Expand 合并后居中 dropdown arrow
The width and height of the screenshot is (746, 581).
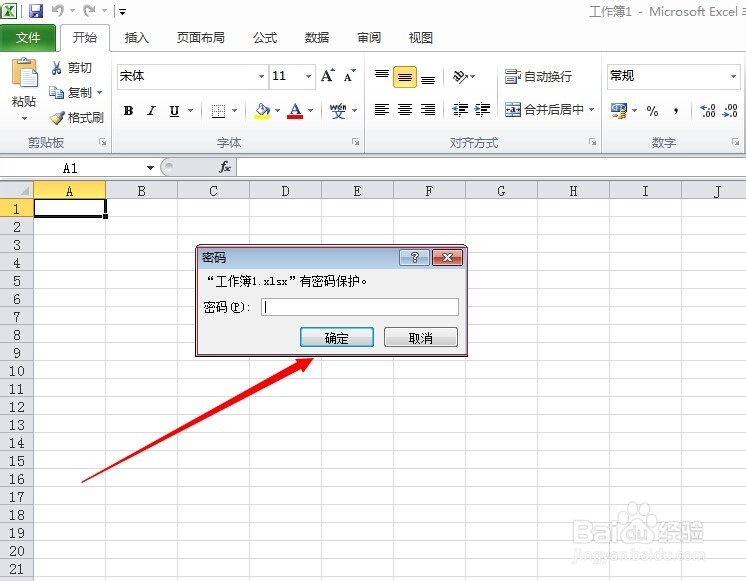tap(591, 110)
